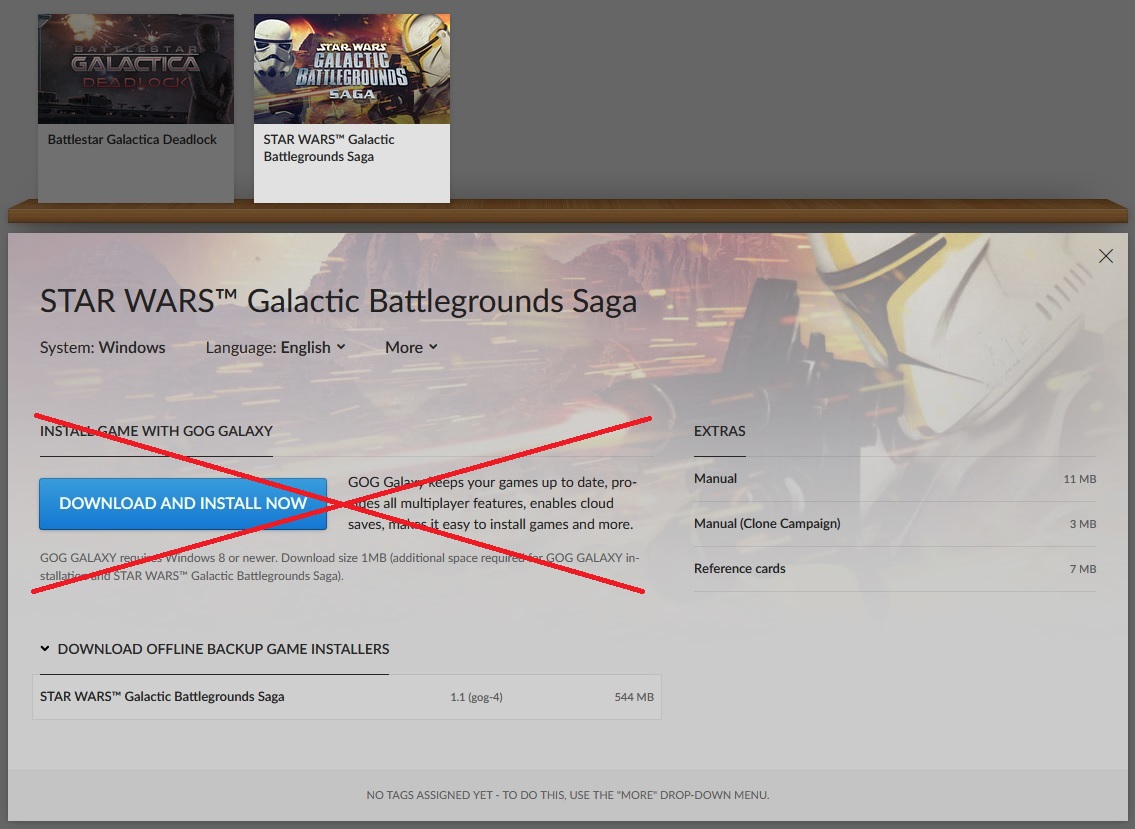Download the Reference cards extra
This screenshot has height=829, width=1135.
(x=895, y=568)
